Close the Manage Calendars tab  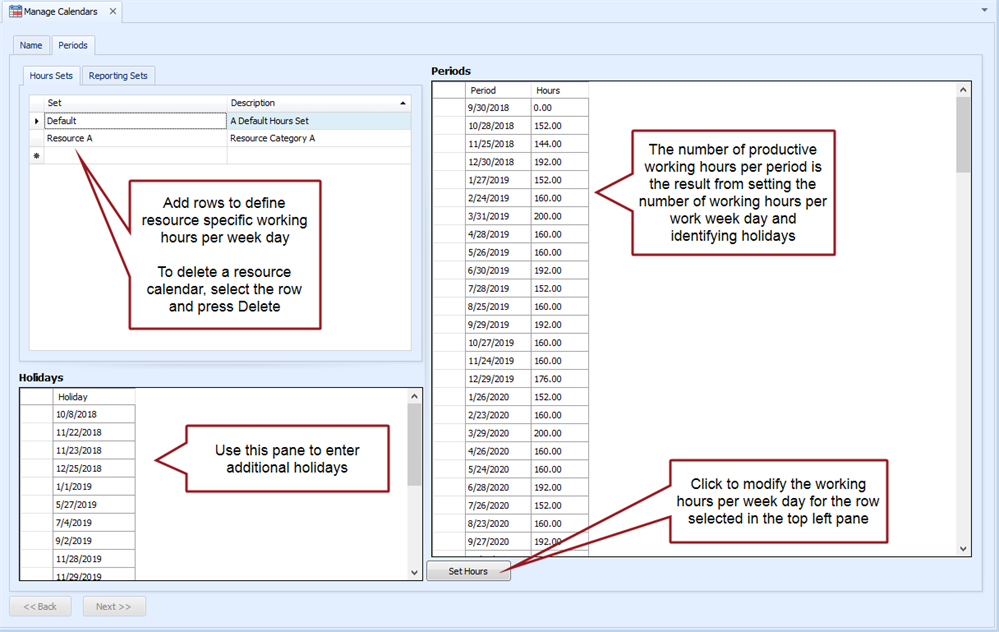(112, 12)
